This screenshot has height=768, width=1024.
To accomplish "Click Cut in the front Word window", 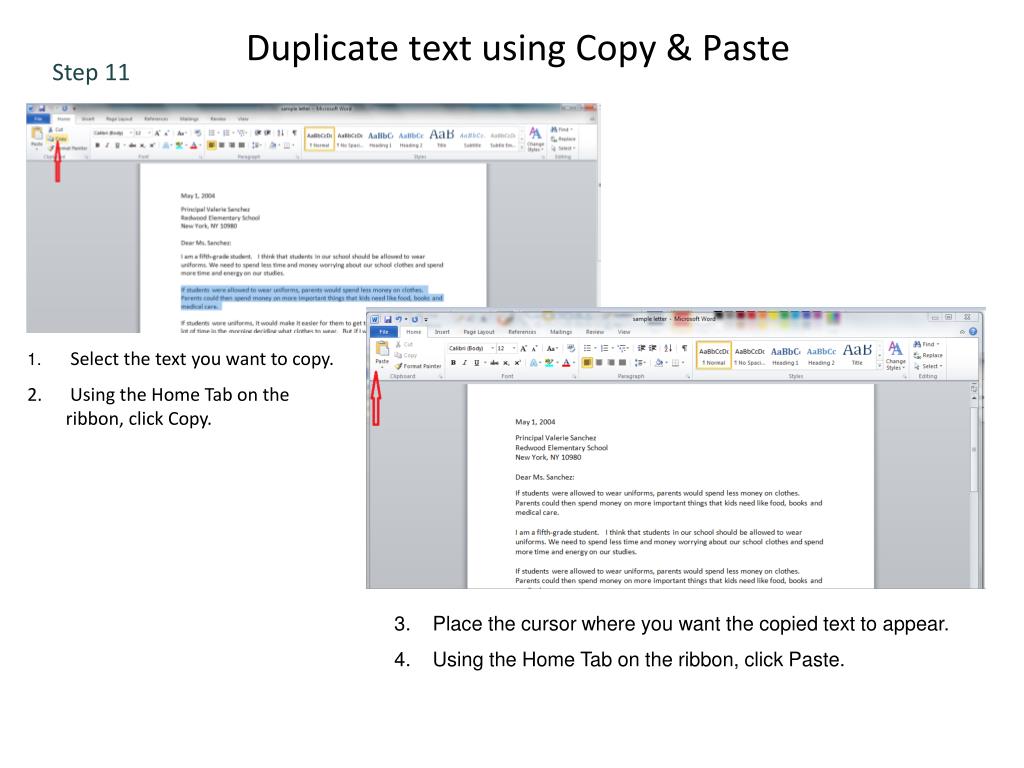I will [x=404, y=344].
